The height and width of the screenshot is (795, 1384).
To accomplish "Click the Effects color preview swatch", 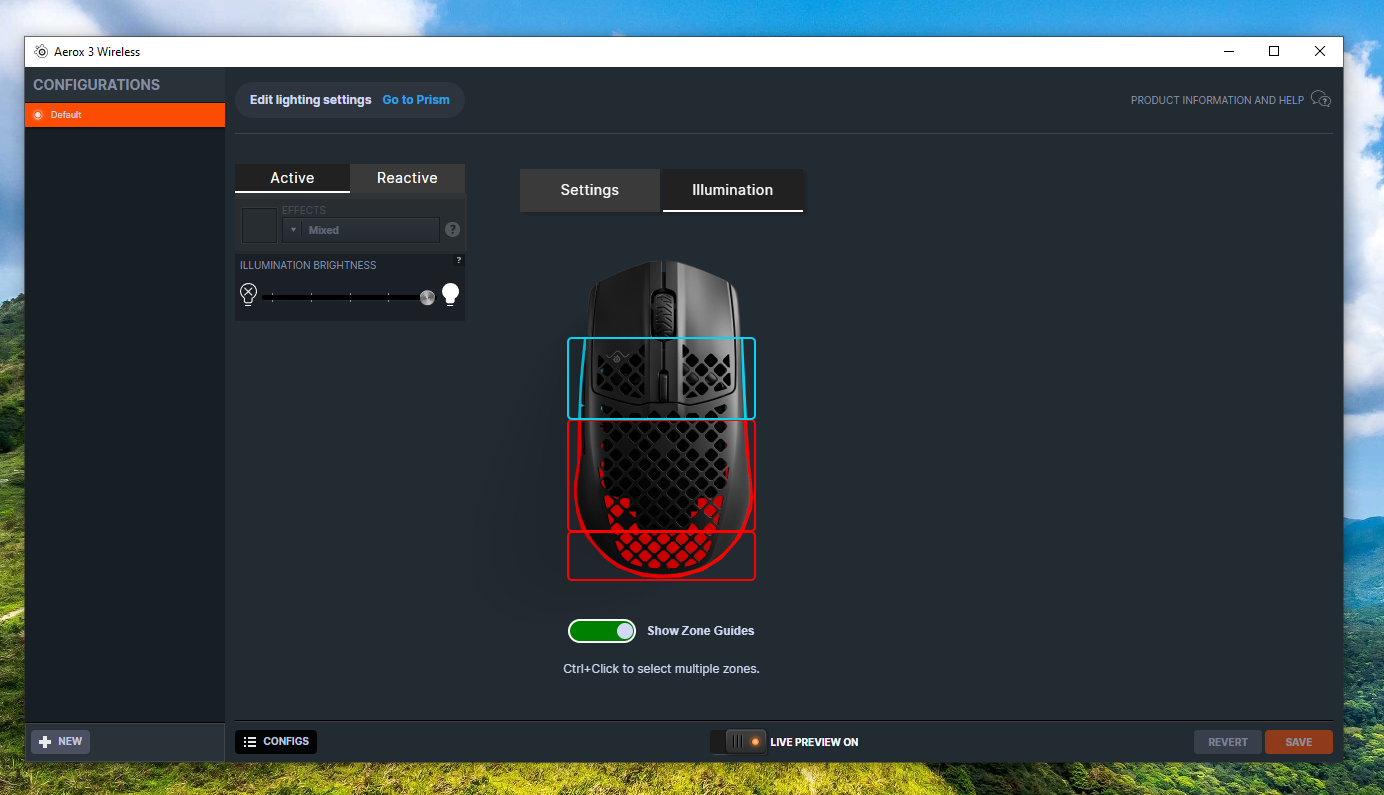I will 260,225.
